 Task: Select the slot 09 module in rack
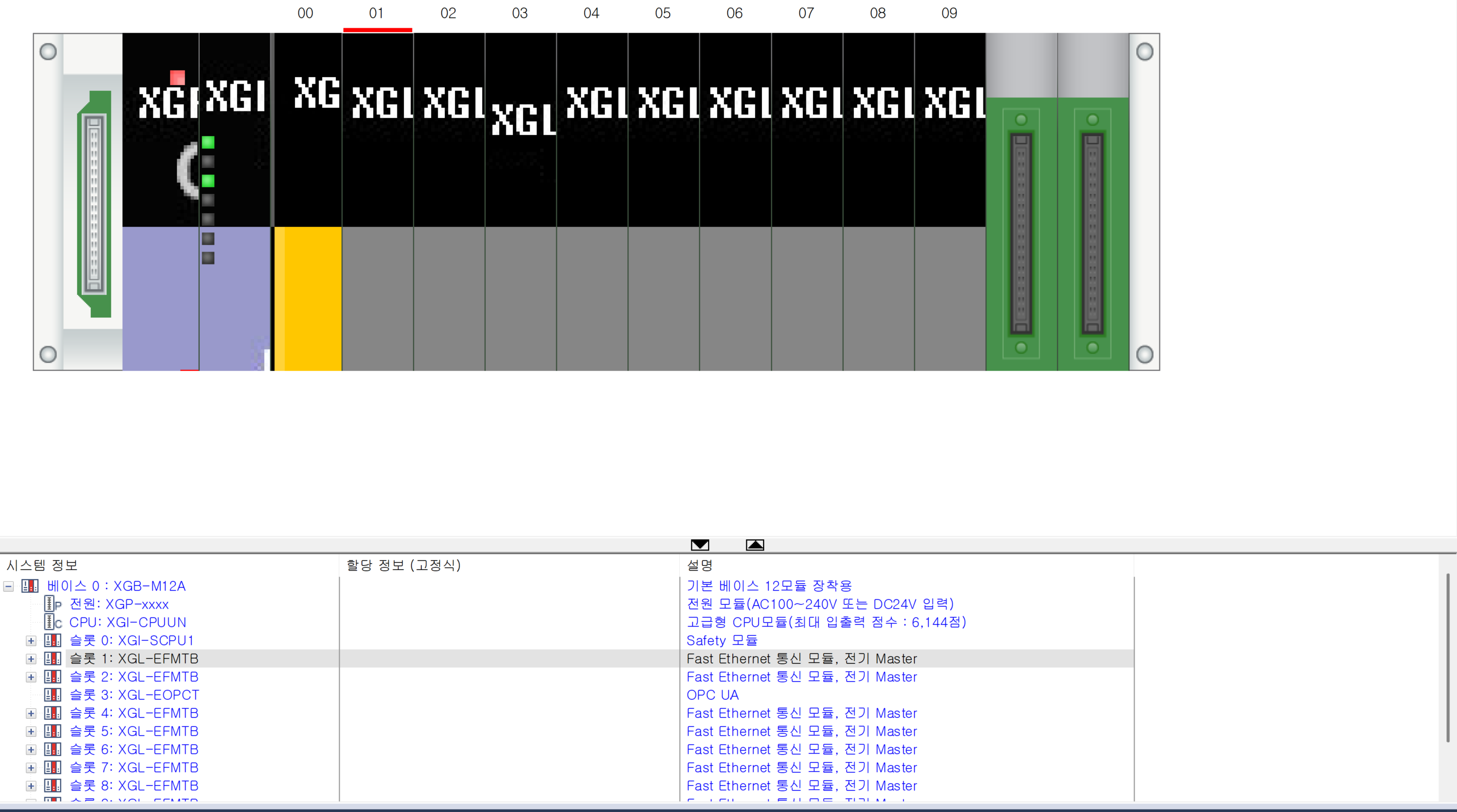tap(950, 202)
